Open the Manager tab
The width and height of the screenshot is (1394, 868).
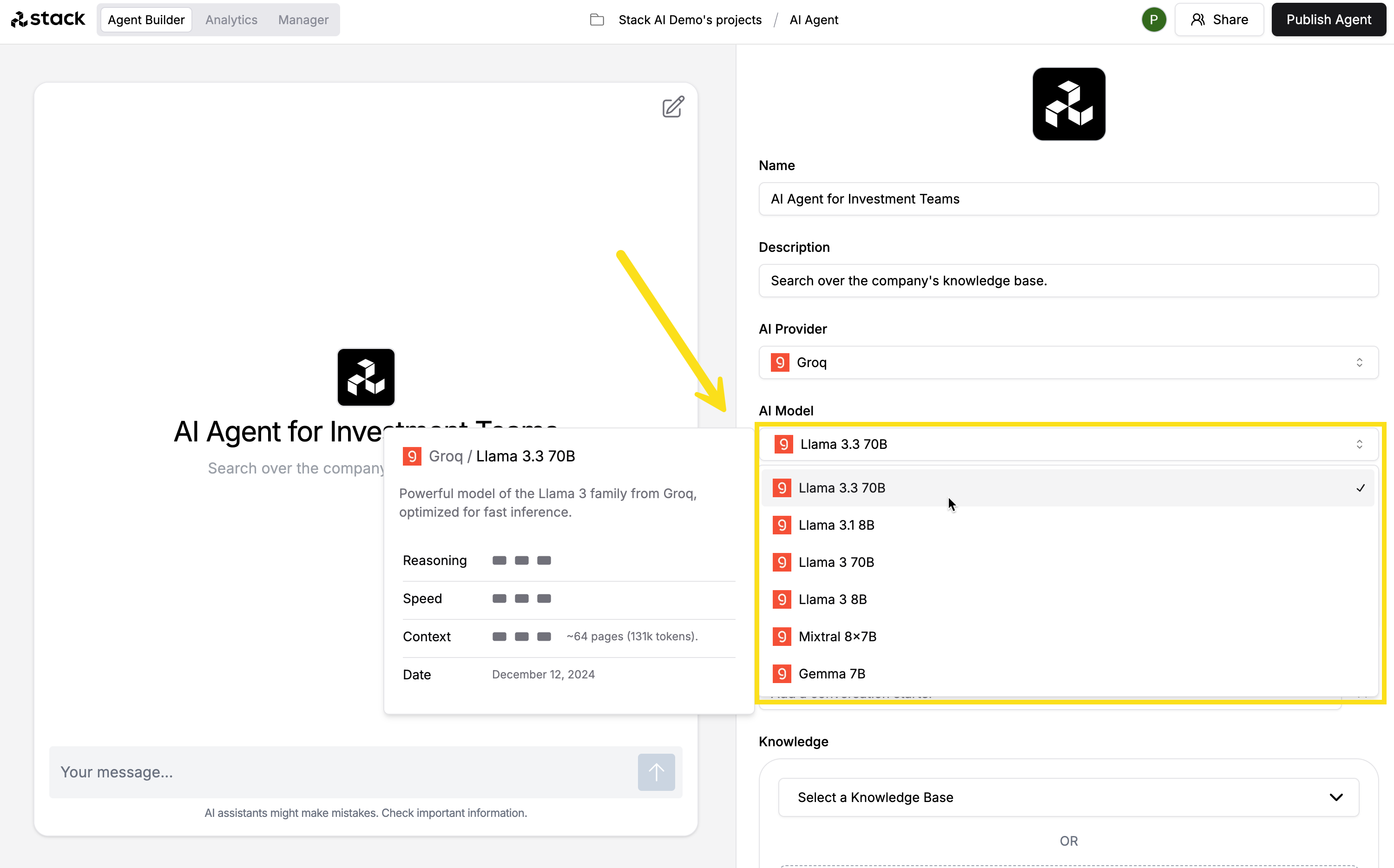[x=303, y=20]
